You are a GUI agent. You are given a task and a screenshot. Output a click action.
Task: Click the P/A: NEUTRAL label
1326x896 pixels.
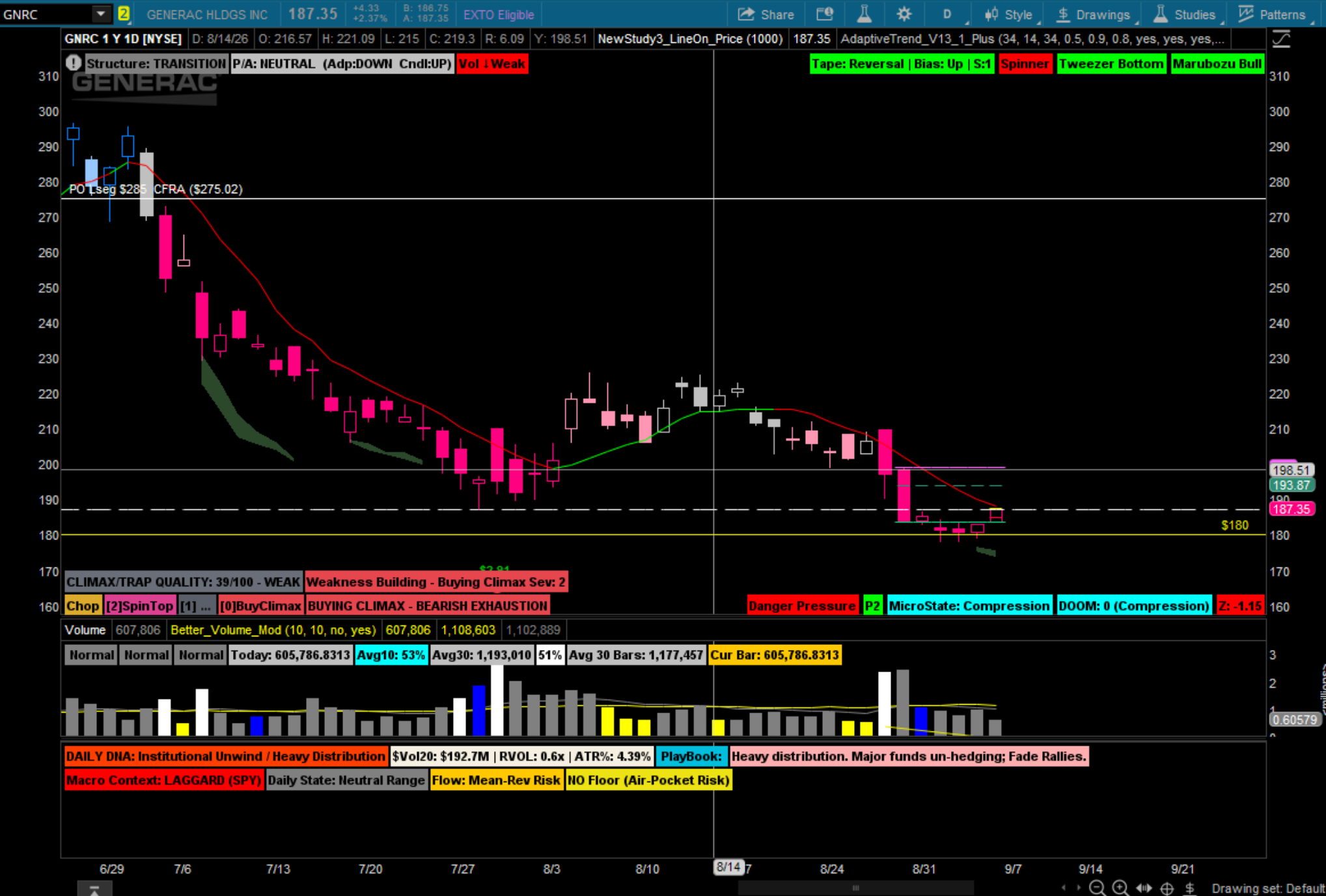[x=342, y=64]
